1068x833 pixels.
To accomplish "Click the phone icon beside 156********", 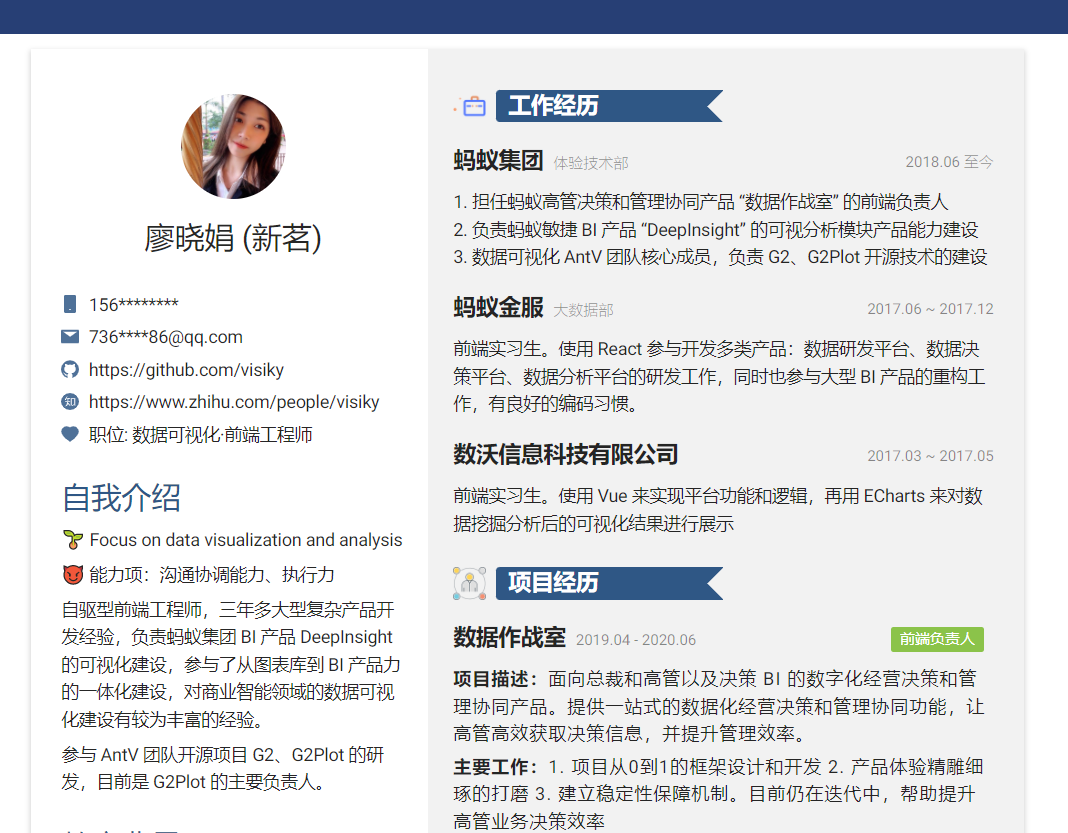I will coord(69,304).
